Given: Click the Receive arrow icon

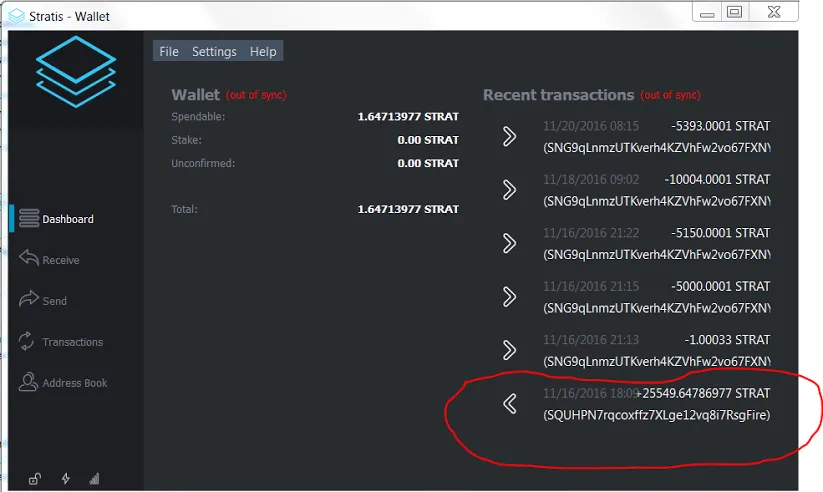Looking at the screenshot, I should pyautogui.click(x=29, y=258).
